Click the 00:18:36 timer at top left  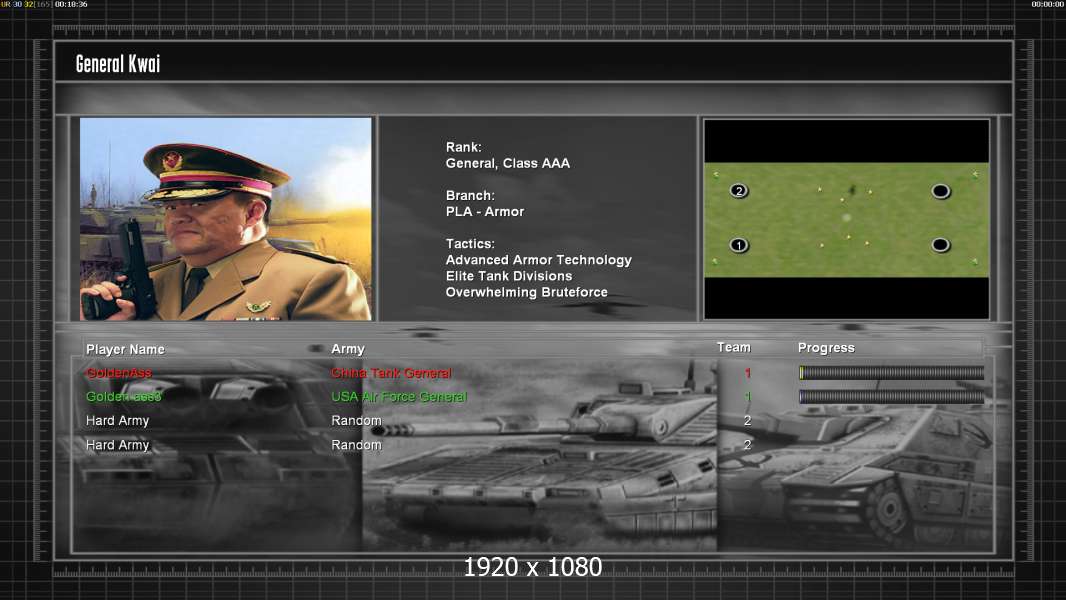[x=71, y=4]
